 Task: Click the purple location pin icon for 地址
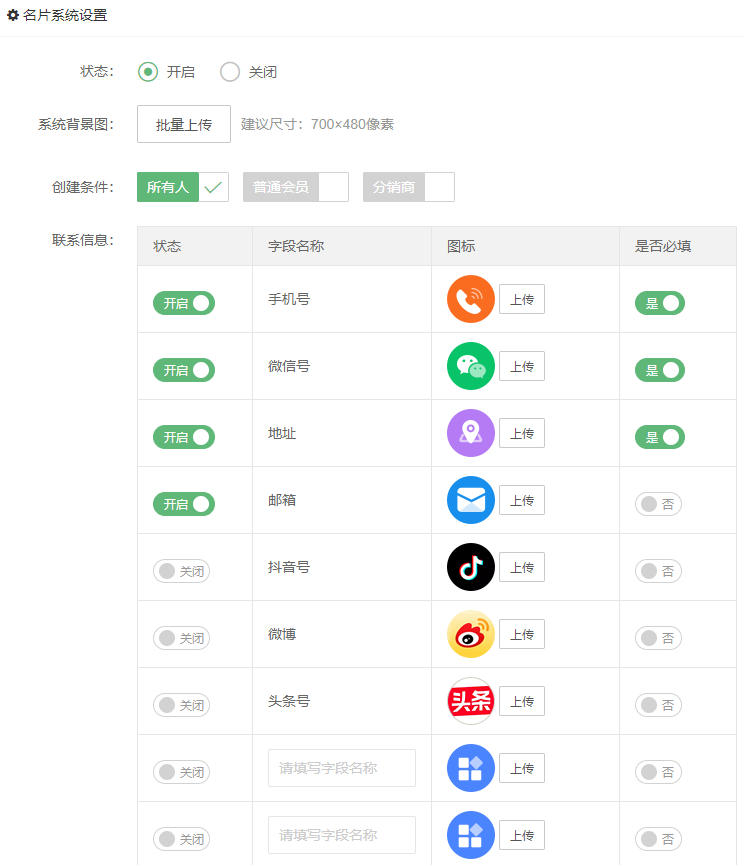coord(470,433)
